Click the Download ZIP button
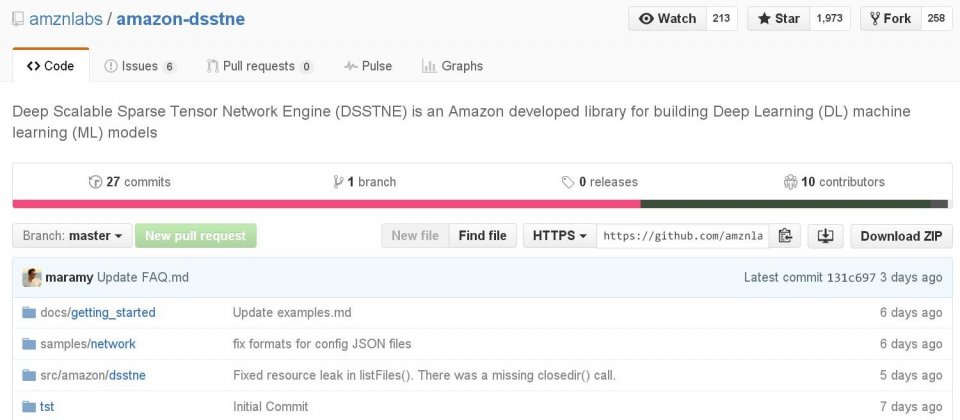Image resolution: width=960 pixels, height=420 pixels. (x=901, y=236)
